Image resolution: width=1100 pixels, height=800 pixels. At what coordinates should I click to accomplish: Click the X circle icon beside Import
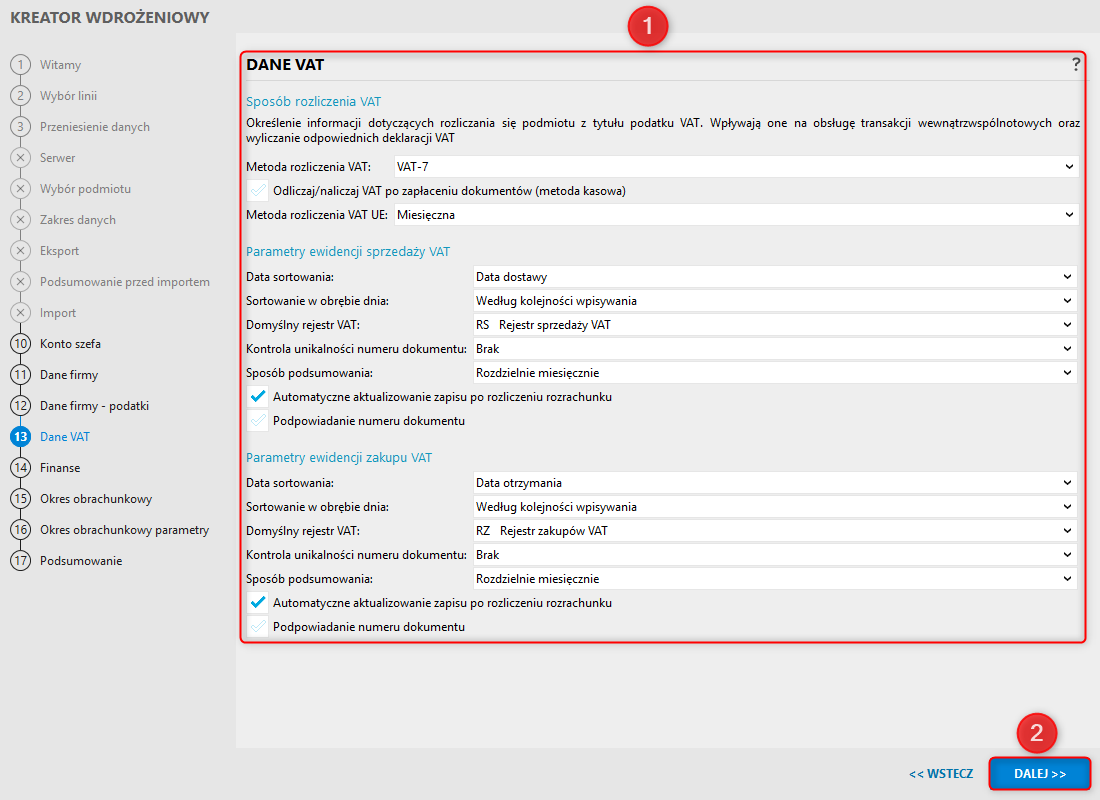(20, 312)
